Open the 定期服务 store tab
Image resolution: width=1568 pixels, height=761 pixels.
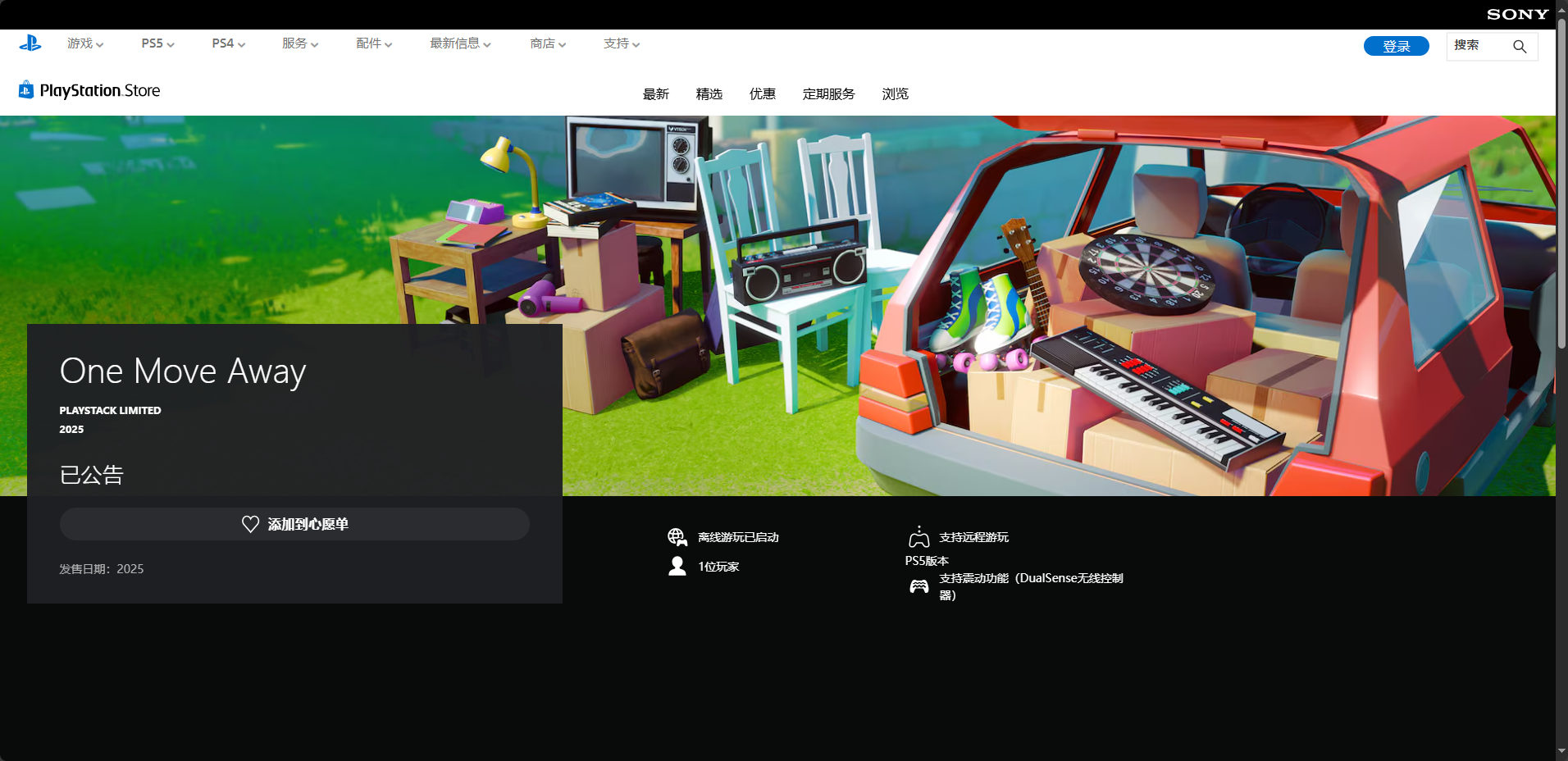tap(828, 94)
